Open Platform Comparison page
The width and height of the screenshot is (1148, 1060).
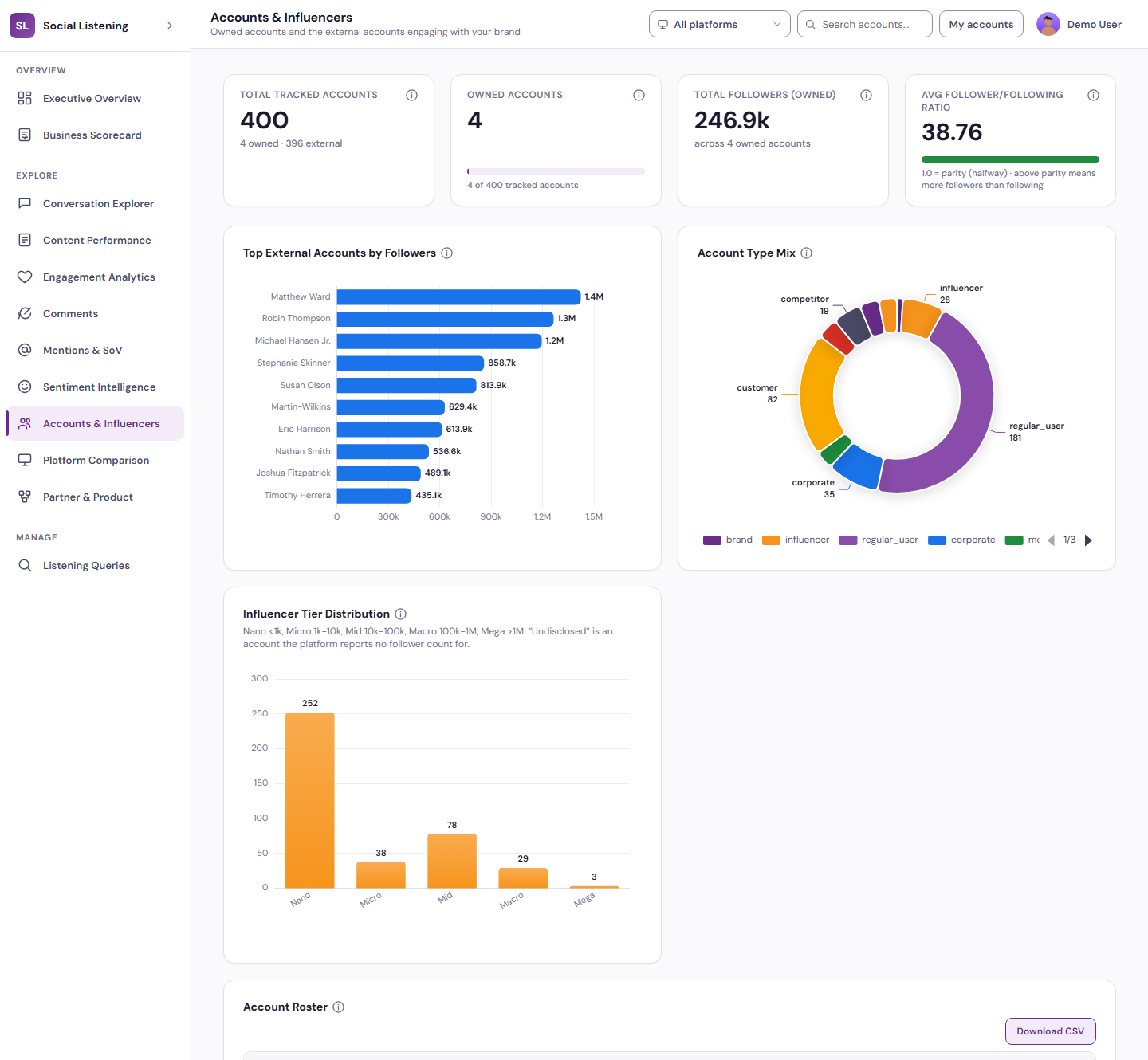[x=96, y=460]
